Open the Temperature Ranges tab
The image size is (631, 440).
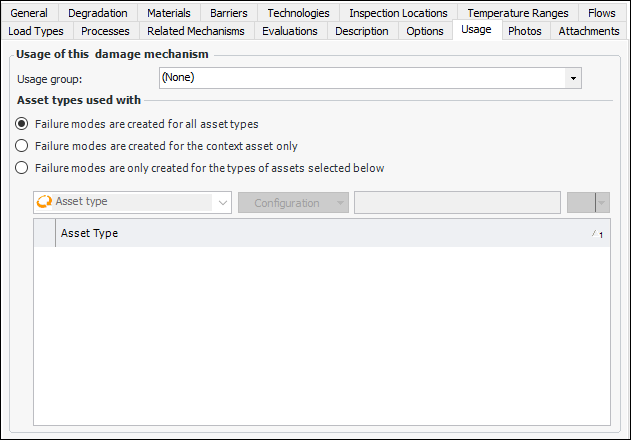pos(517,13)
